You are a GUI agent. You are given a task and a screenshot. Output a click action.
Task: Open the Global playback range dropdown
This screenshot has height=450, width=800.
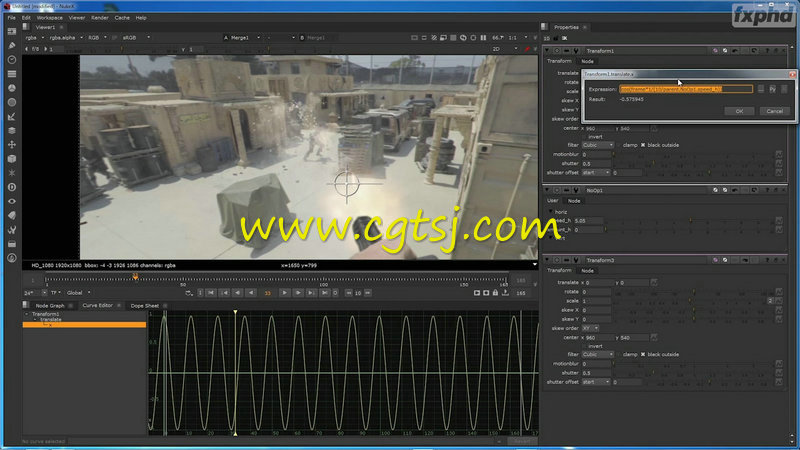point(79,293)
